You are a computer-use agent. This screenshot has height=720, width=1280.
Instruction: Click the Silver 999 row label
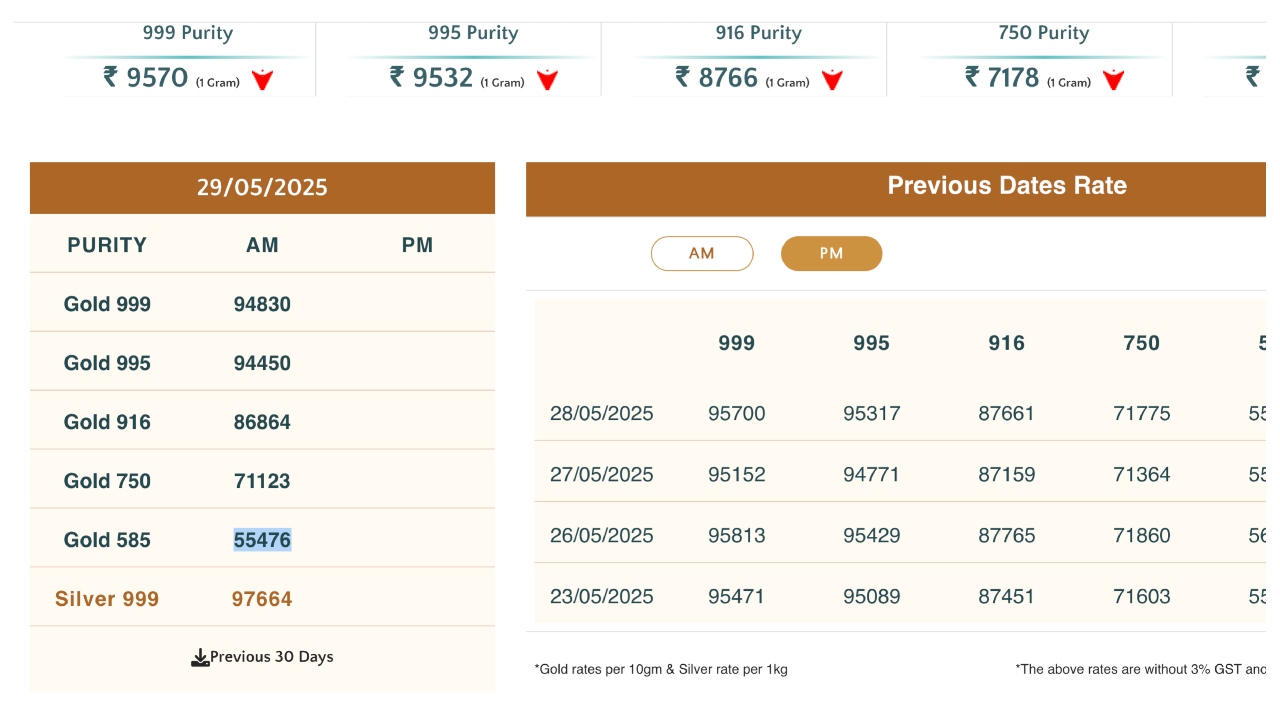pyautogui.click(x=107, y=599)
